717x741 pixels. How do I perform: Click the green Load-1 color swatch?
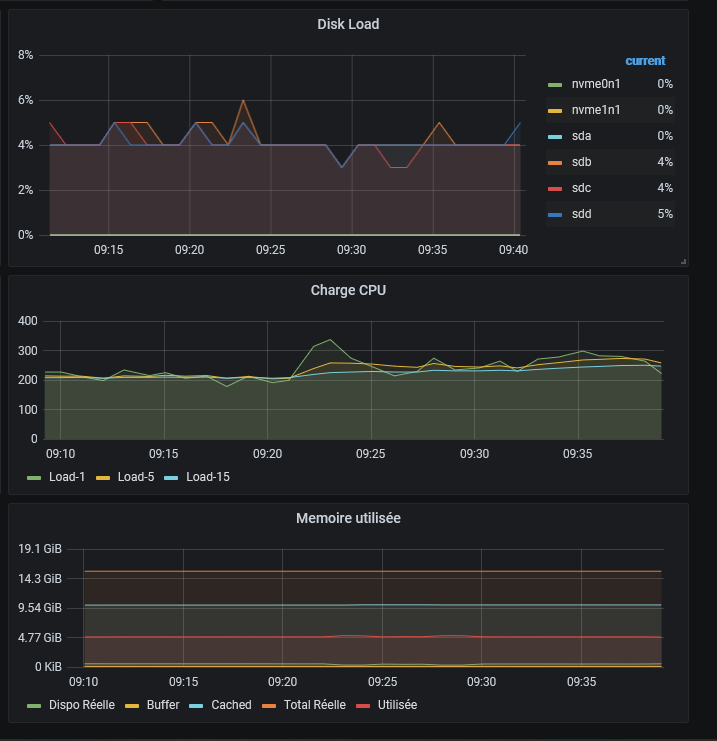pos(34,478)
